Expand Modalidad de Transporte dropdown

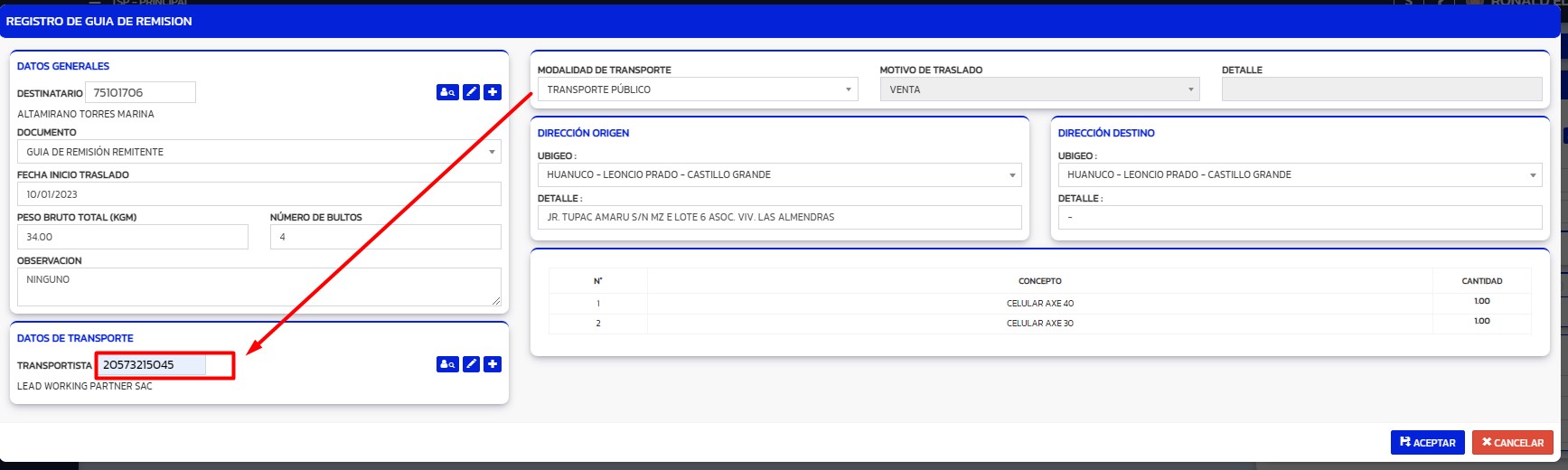699,89
